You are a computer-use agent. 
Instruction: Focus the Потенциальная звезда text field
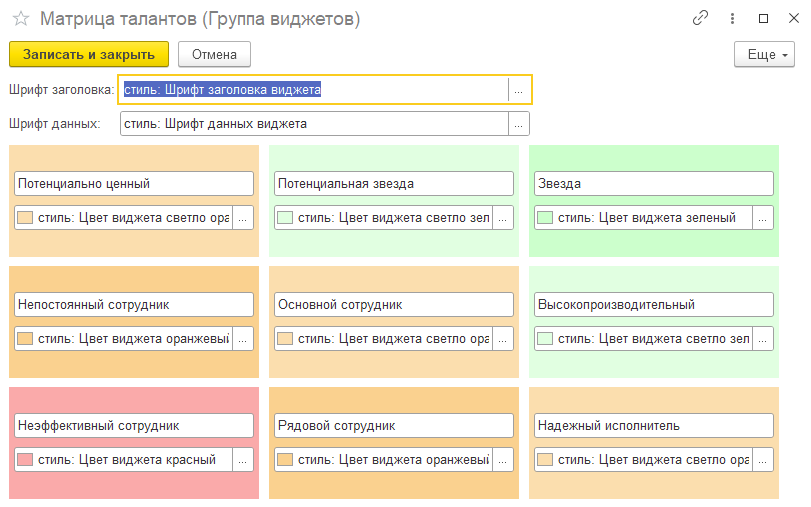[x=394, y=184]
